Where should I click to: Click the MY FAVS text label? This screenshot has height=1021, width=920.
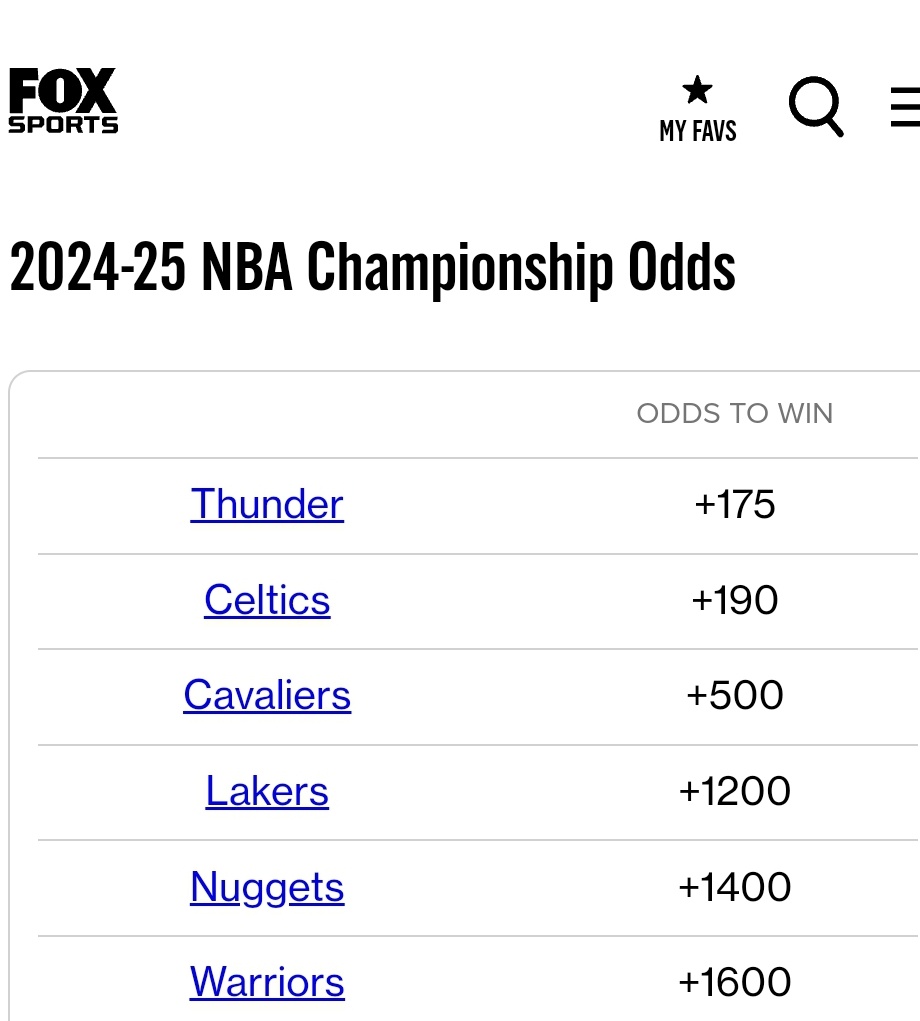[x=698, y=131]
